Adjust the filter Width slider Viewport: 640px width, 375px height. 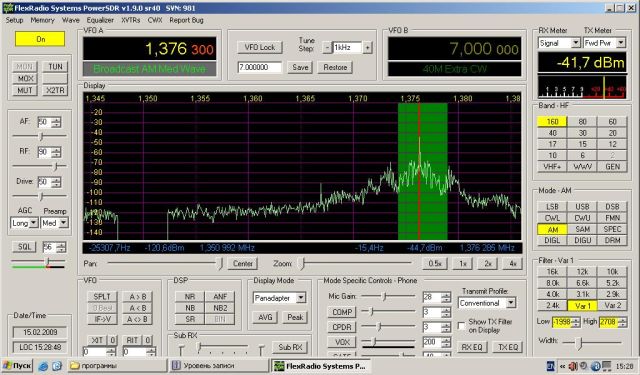coord(592,342)
